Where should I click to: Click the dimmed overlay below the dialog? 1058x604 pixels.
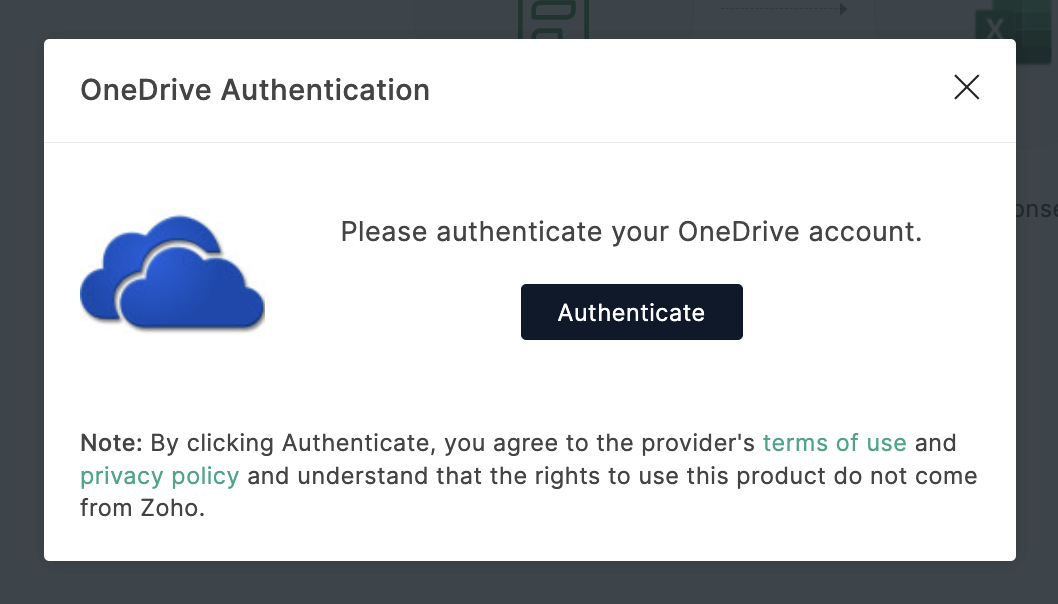529,583
